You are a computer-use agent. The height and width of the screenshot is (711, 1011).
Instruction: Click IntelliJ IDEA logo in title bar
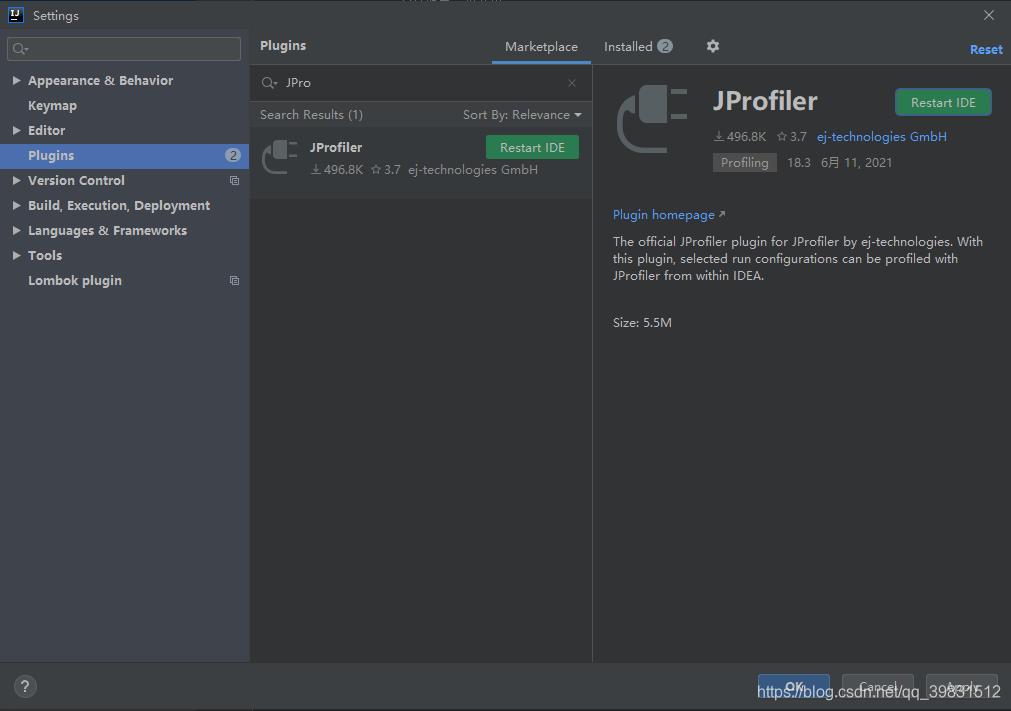click(x=15, y=15)
